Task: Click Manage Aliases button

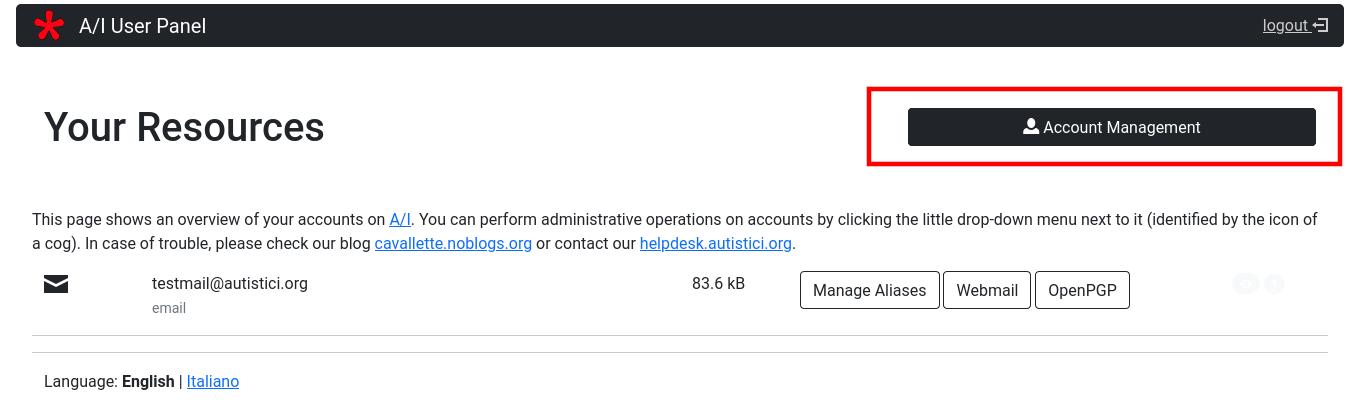Action: (x=869, y=290)
